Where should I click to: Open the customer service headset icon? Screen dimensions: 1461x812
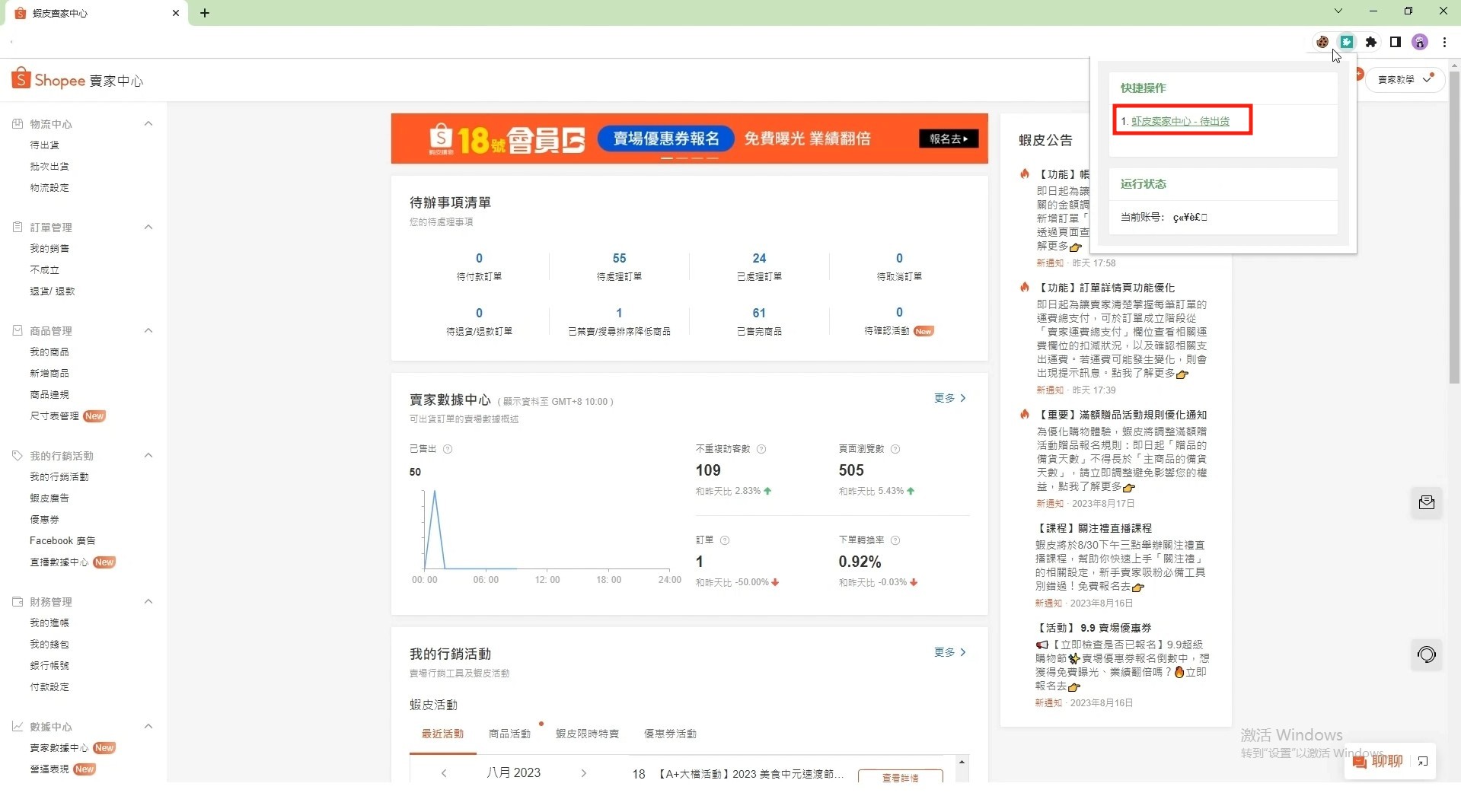click(1427, 654)
